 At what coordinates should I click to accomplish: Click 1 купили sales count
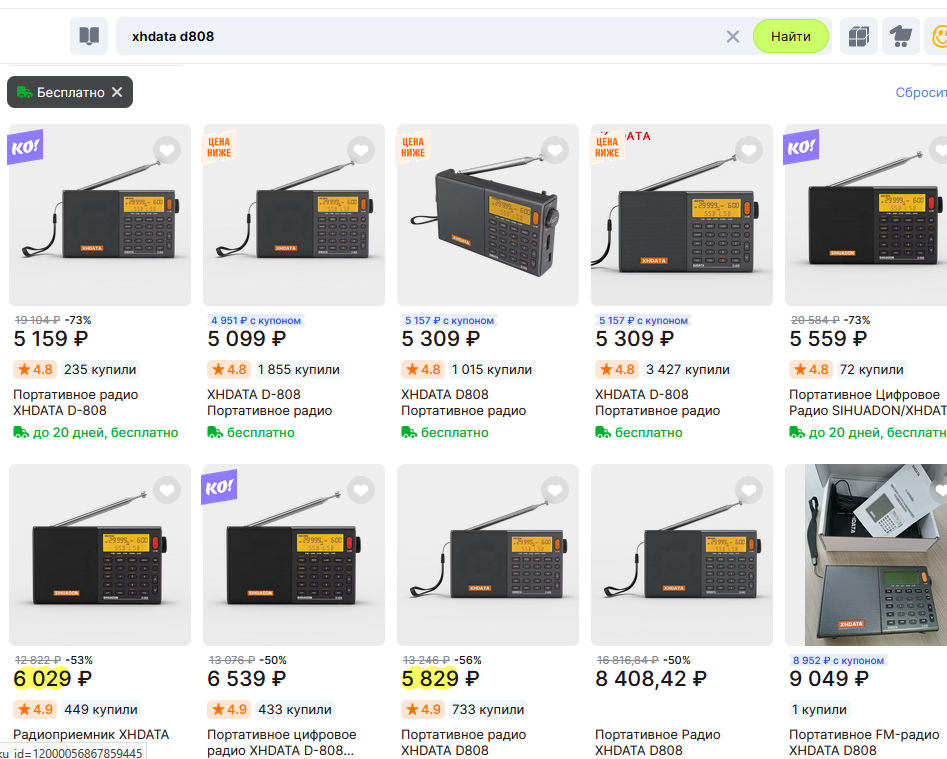pyautogui.click(x=820, y=709)
